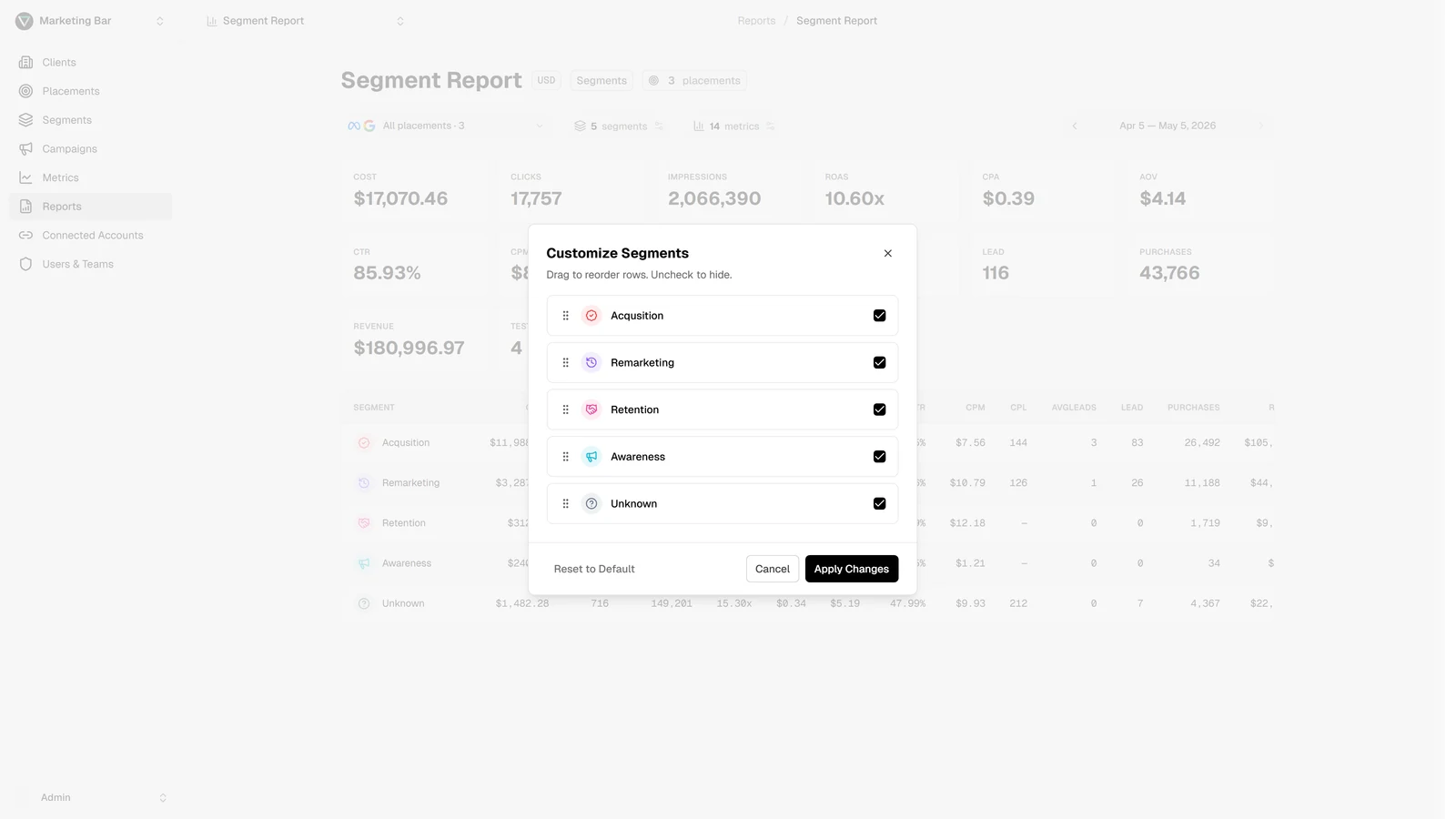The image size is (1456, 819).
Task: Click the 3 placements tag
Action: (x=694, y=80)
